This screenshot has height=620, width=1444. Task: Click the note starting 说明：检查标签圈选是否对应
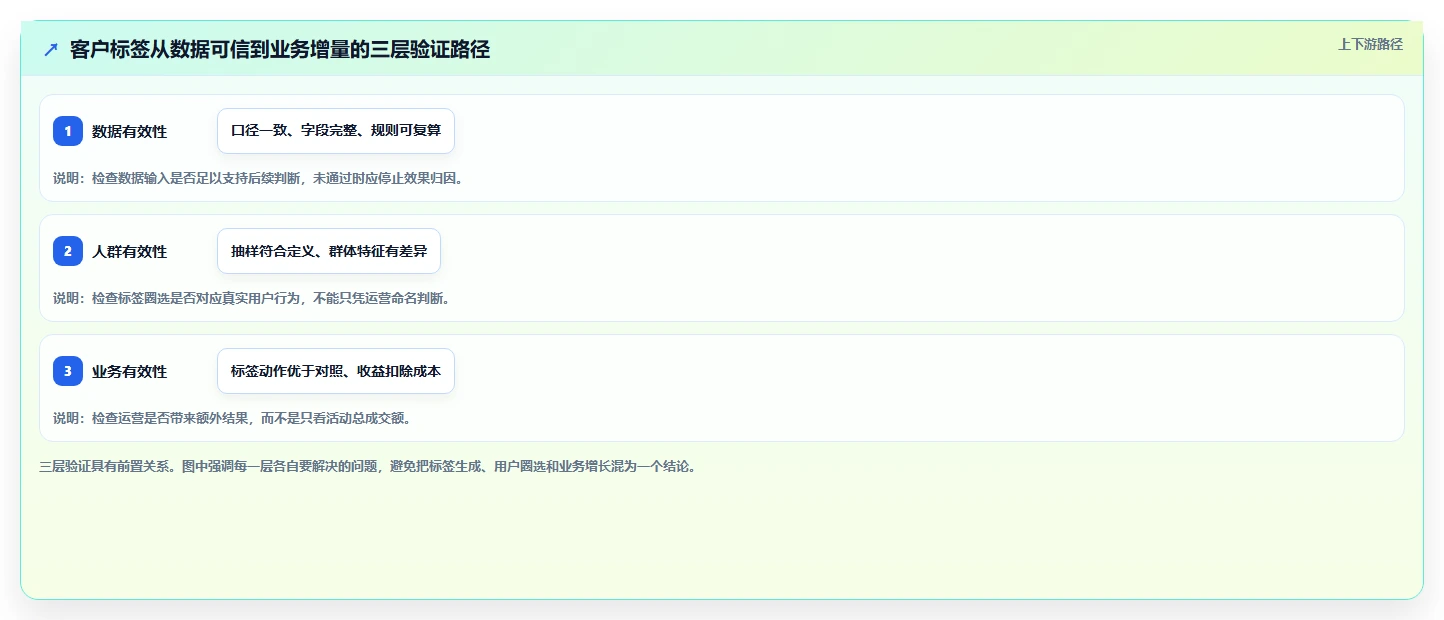click(x=251, y=298)
